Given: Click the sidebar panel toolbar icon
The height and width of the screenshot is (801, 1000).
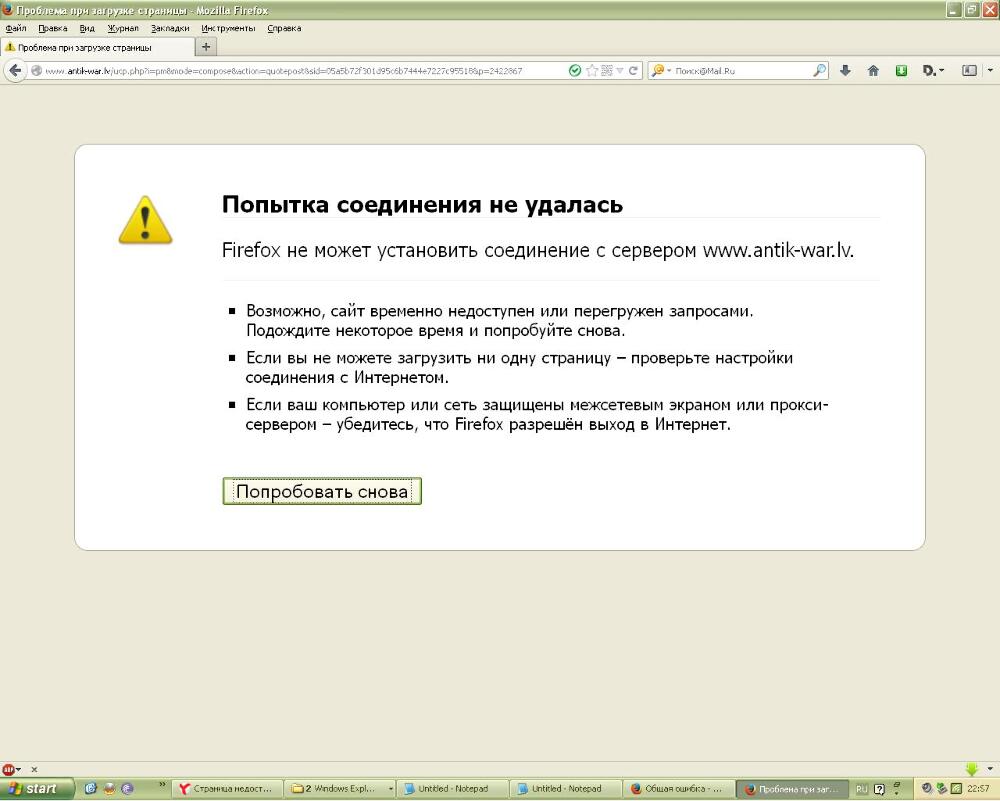Looking at the screenshot, I should tap(969, 71).
